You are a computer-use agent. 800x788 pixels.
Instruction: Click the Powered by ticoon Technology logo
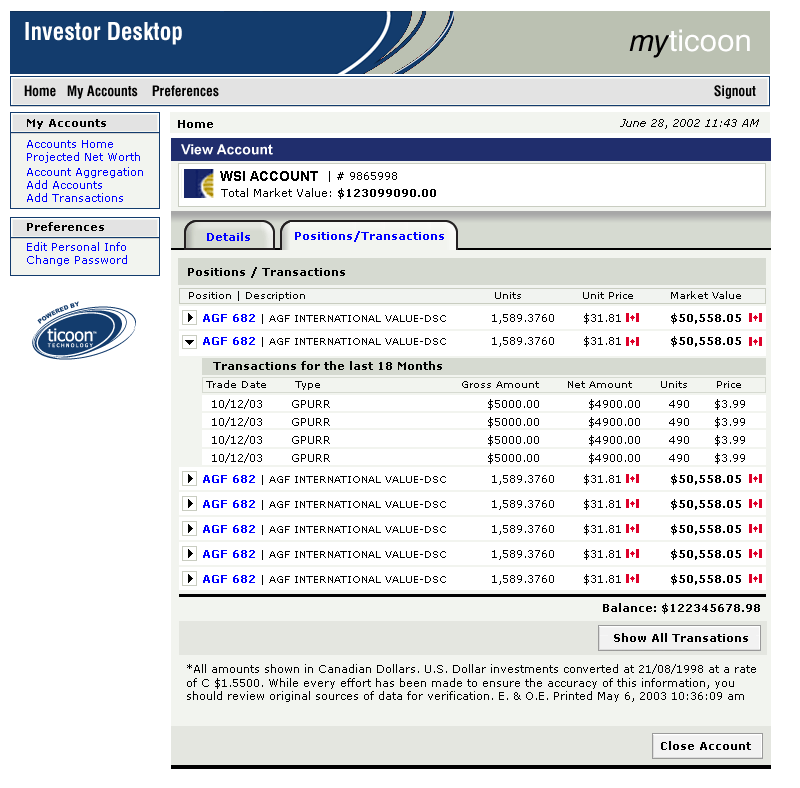coord(83,332)
